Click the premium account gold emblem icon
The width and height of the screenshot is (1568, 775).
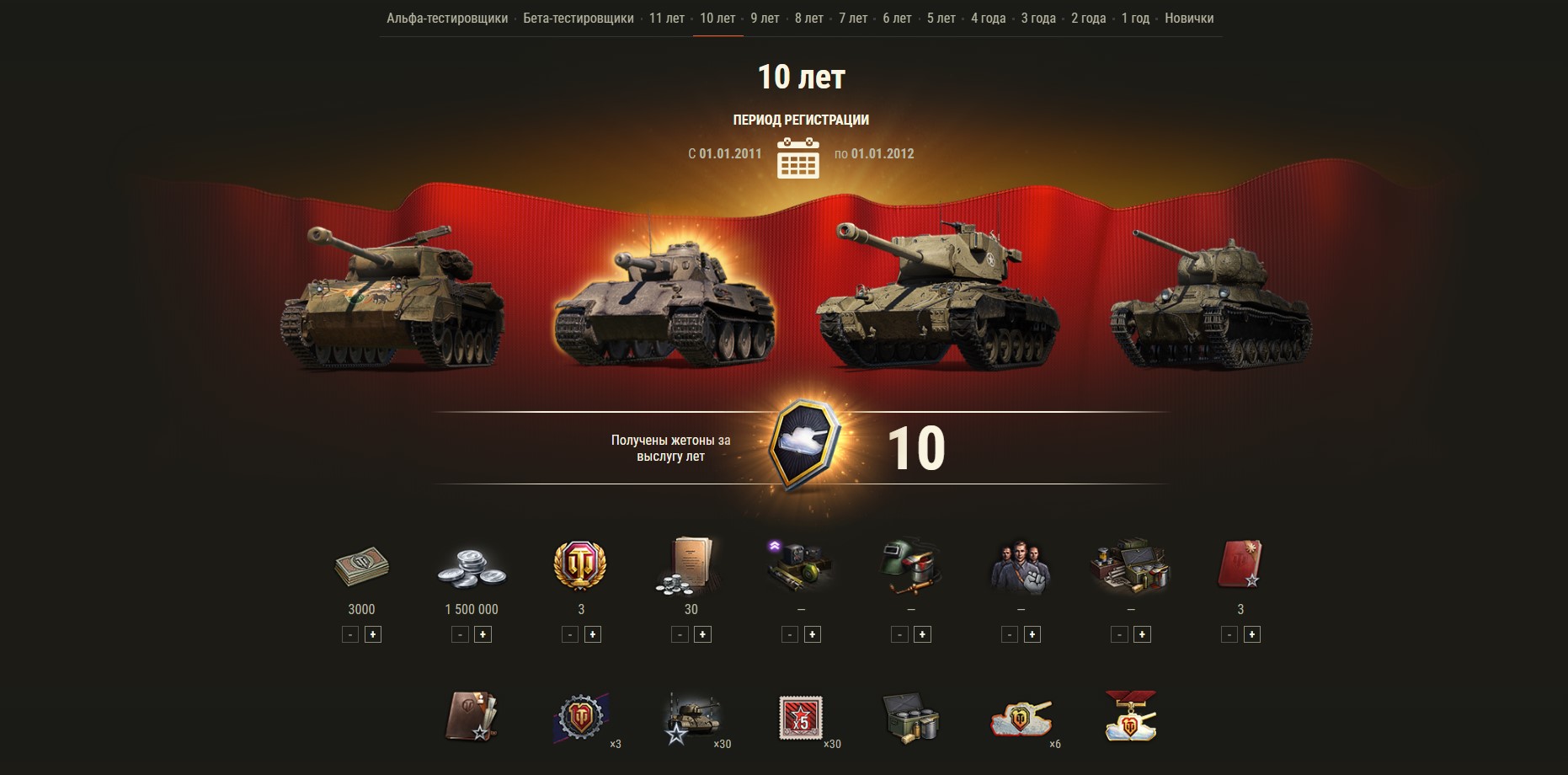click(x=581, y=564)
